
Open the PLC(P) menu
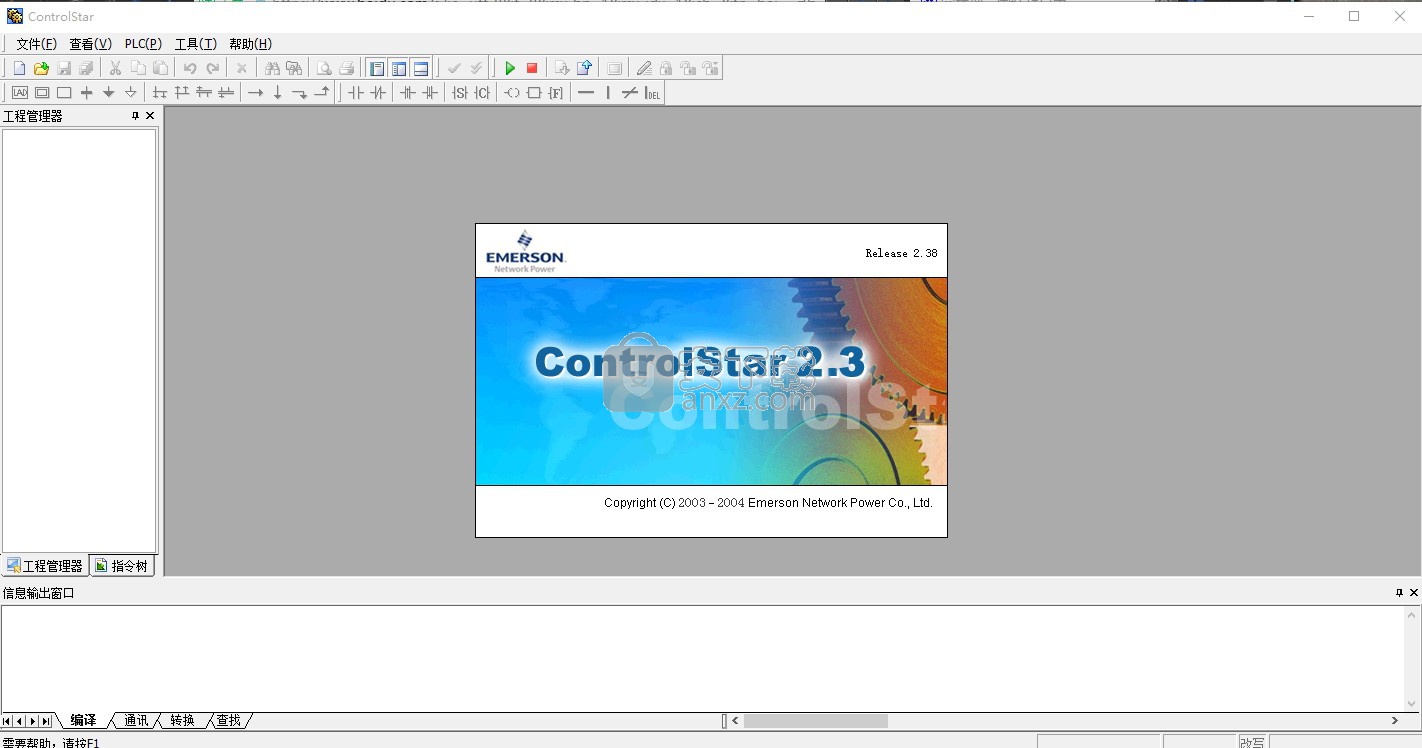coord(143,44)
